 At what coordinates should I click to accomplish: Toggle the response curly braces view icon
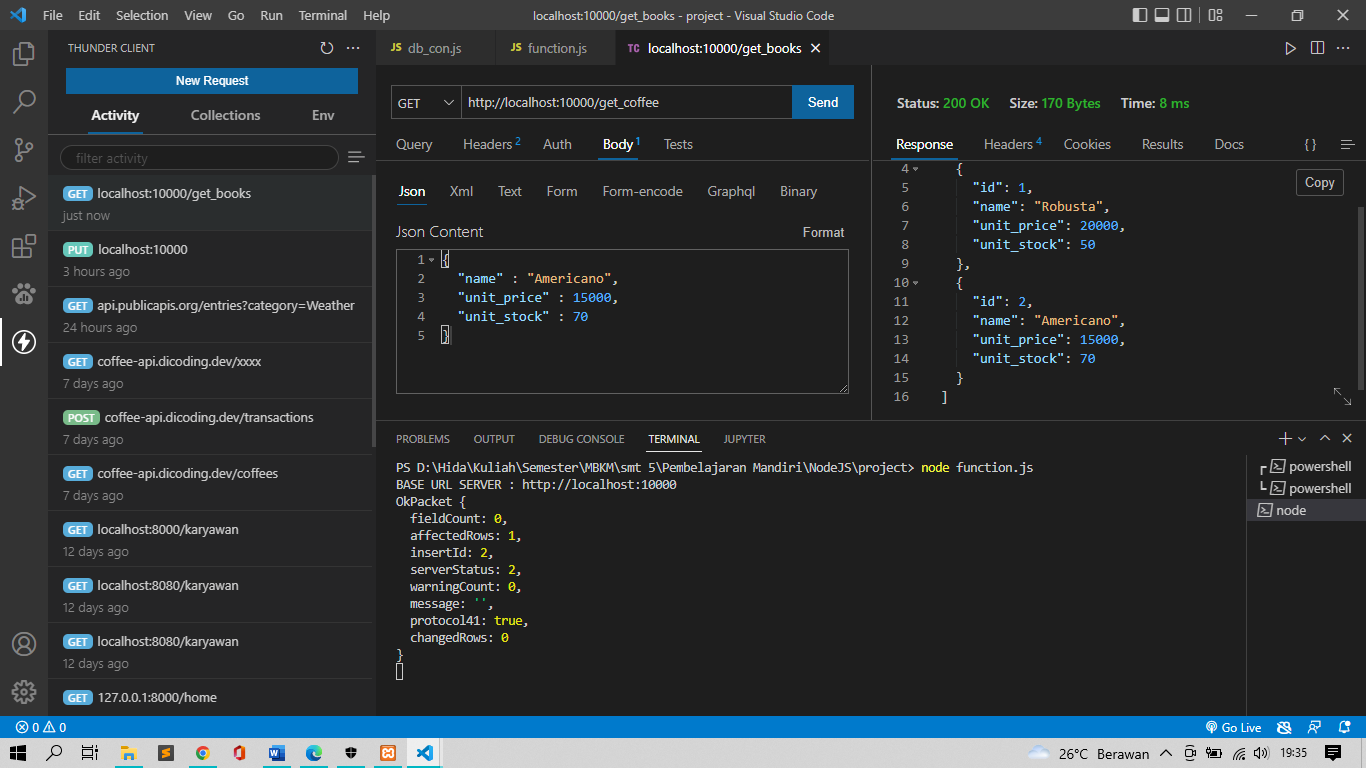[1310, 145]
